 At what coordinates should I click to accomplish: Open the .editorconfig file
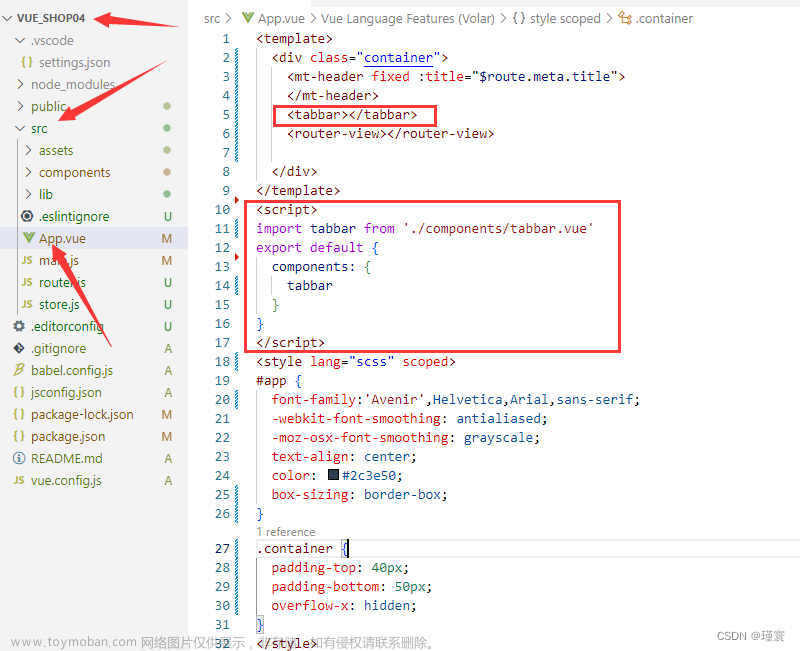(x=67, y=326)
